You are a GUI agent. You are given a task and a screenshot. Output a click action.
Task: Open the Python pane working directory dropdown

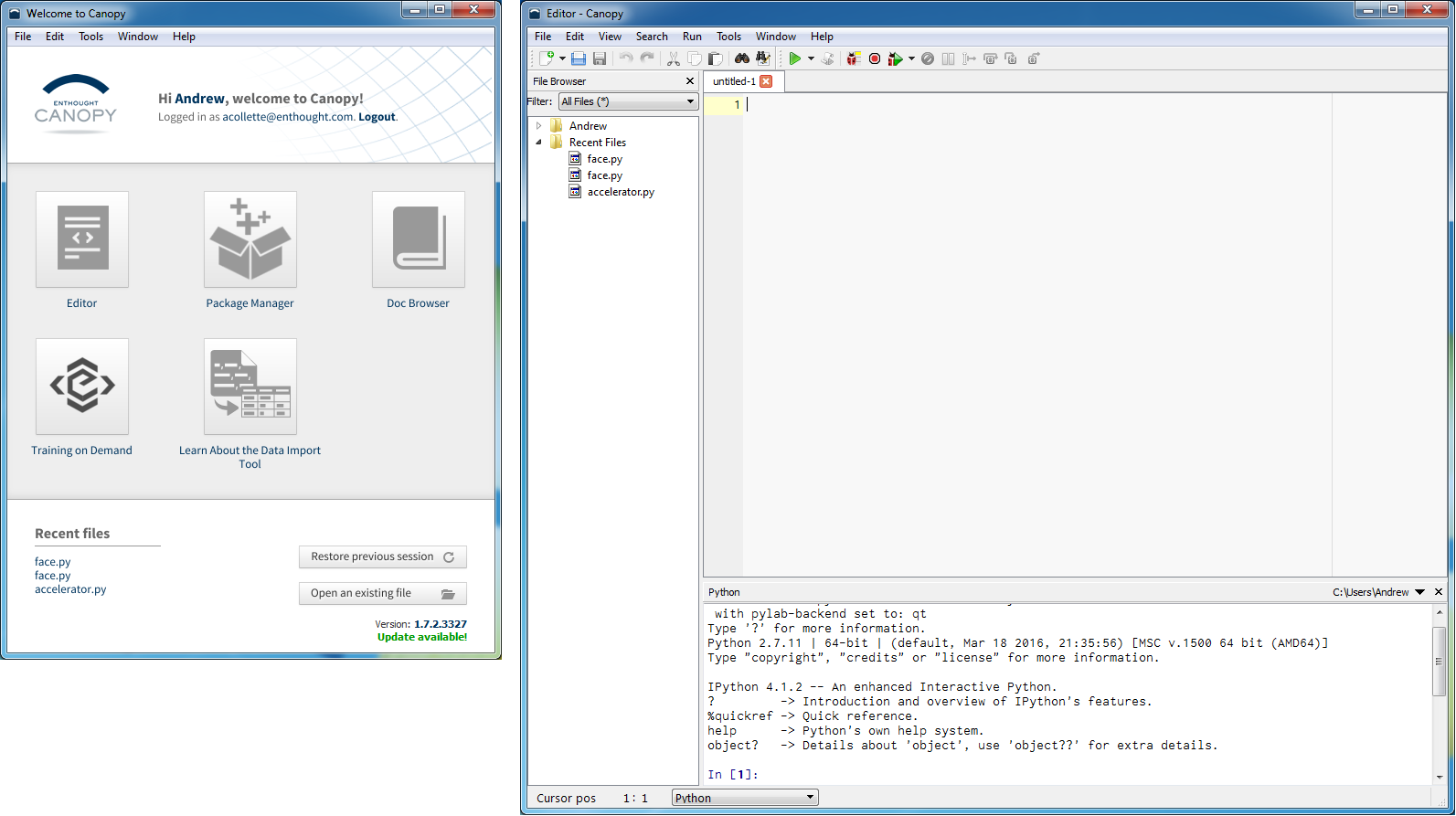[x=1419, y=592]
